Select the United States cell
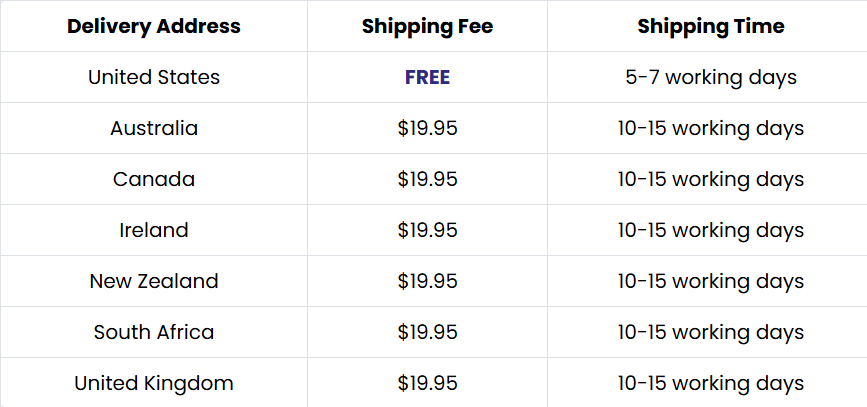The image size is (867, 407). point(154,77)
